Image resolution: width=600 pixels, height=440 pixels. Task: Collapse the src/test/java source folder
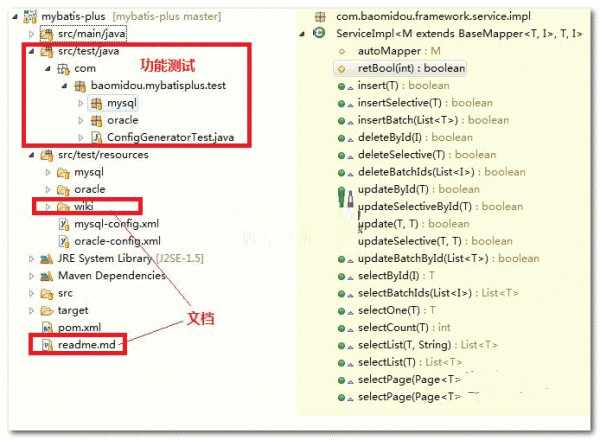click(31, 51)
